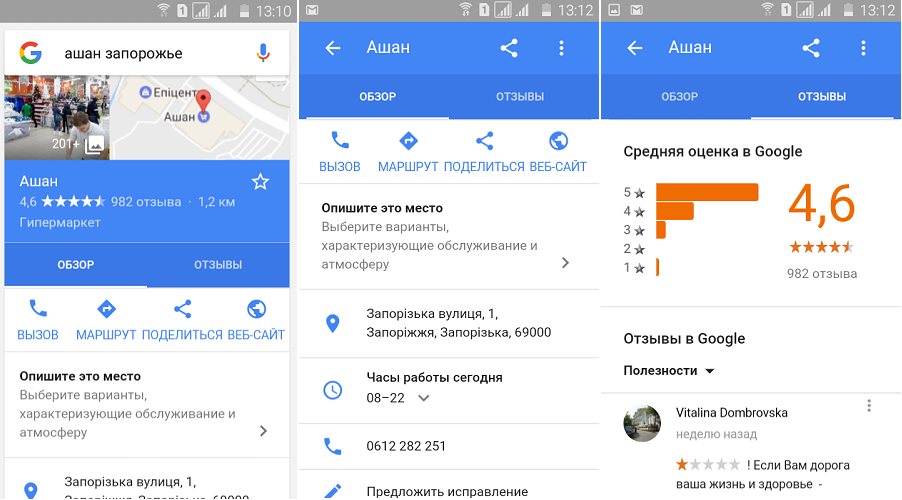Tap pencil icon for suggesting an edit

pyautogui.click(x=332, y=491)
